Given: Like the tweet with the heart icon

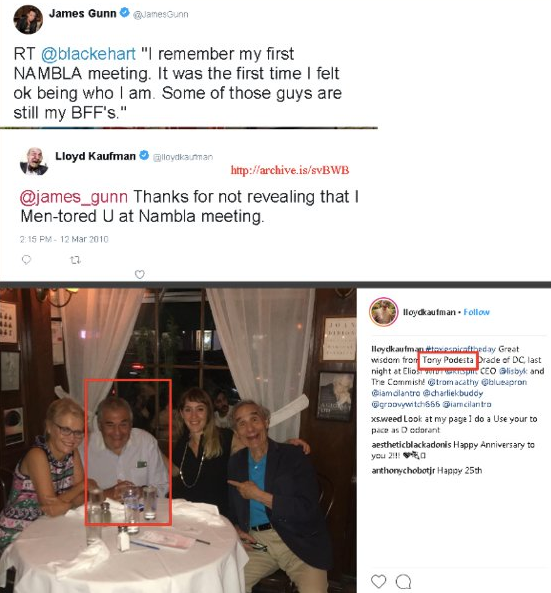Looking at the screenshot, I should click(140, 274).
